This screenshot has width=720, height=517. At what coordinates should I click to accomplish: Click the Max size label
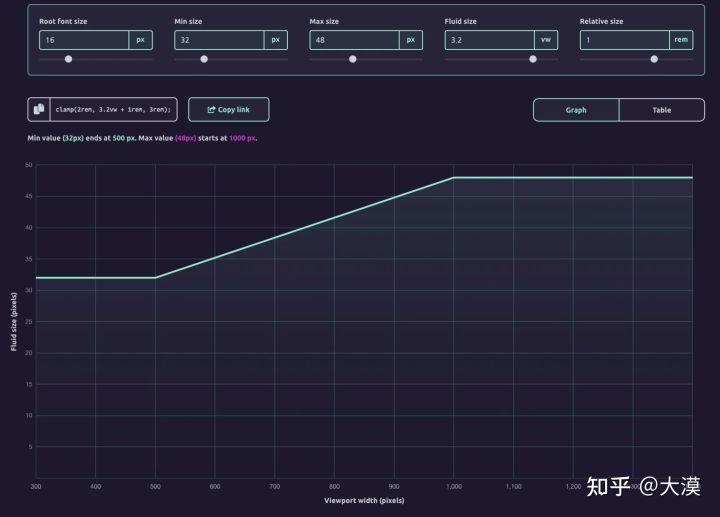tap(324, 21)
